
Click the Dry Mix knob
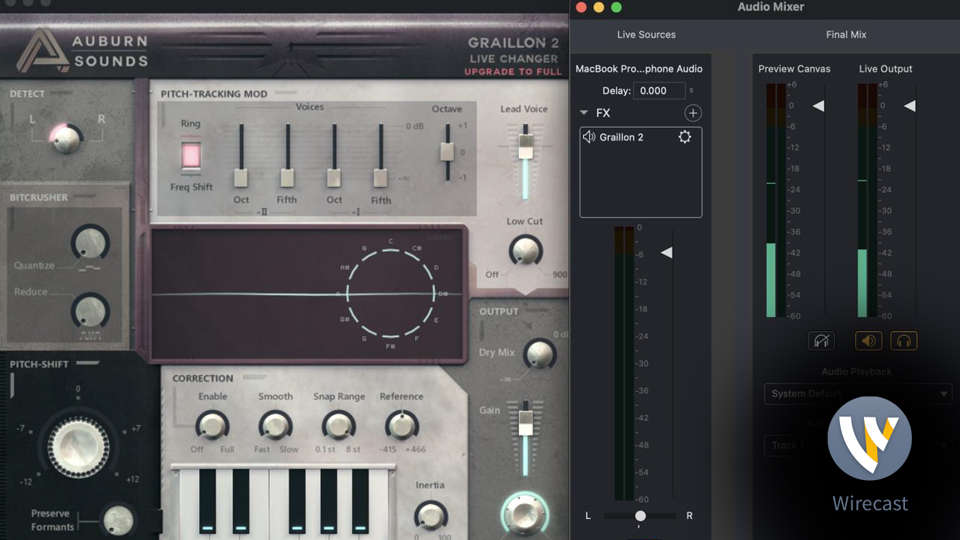pyautogui.click(x=540, y=354)
